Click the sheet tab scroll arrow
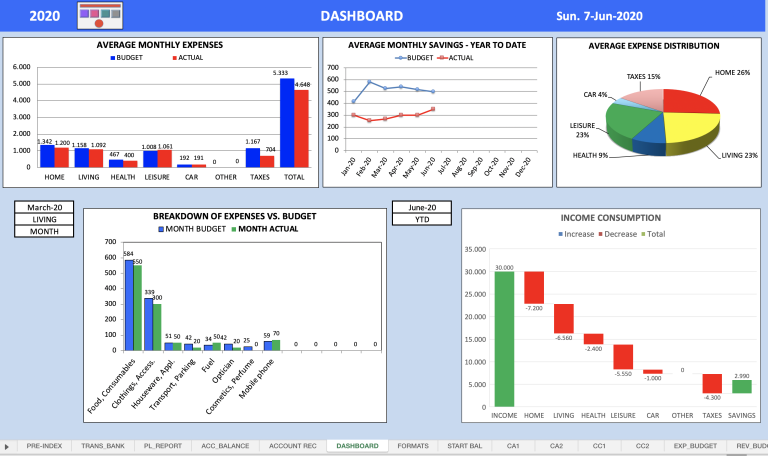The height and width of the screenshot is (456, 768). pos(8,446)
